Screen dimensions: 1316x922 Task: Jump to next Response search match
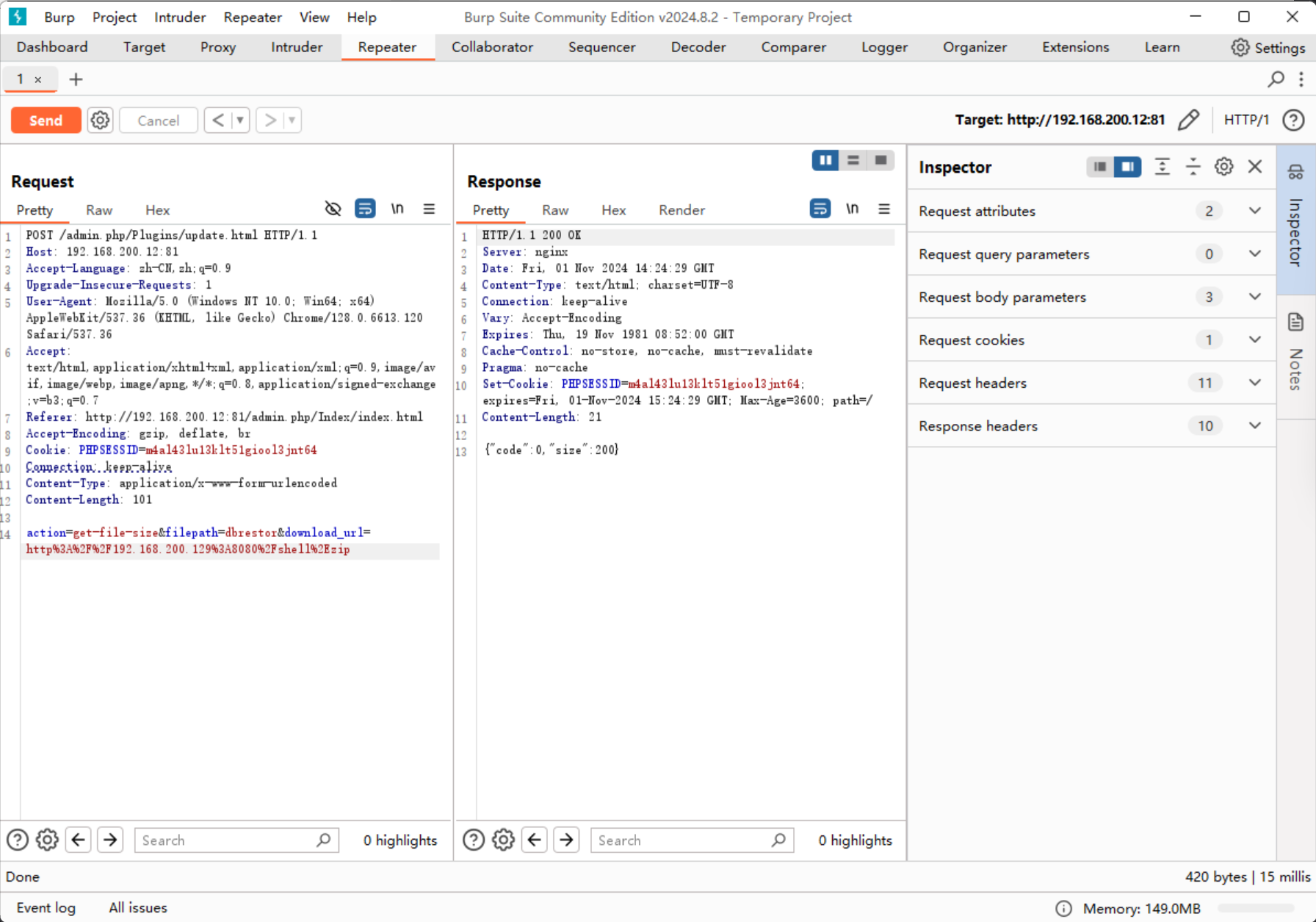point(566,840)
